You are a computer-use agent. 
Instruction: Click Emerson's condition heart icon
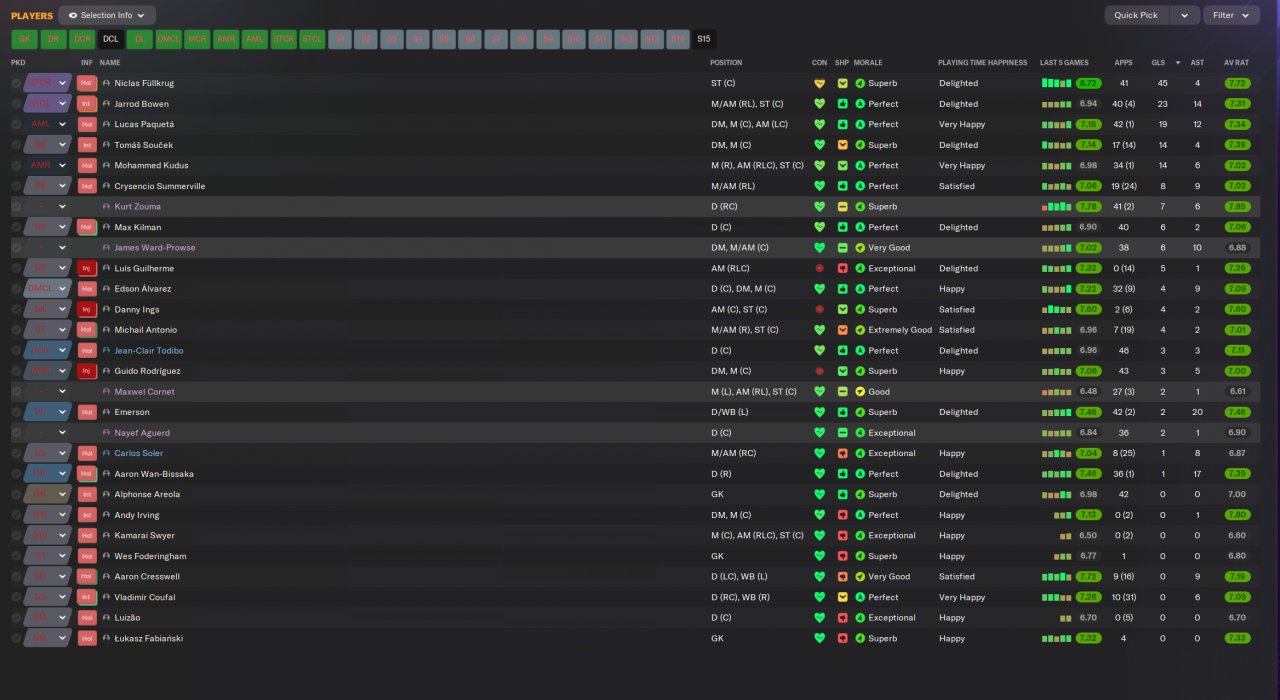coord(819,412)
